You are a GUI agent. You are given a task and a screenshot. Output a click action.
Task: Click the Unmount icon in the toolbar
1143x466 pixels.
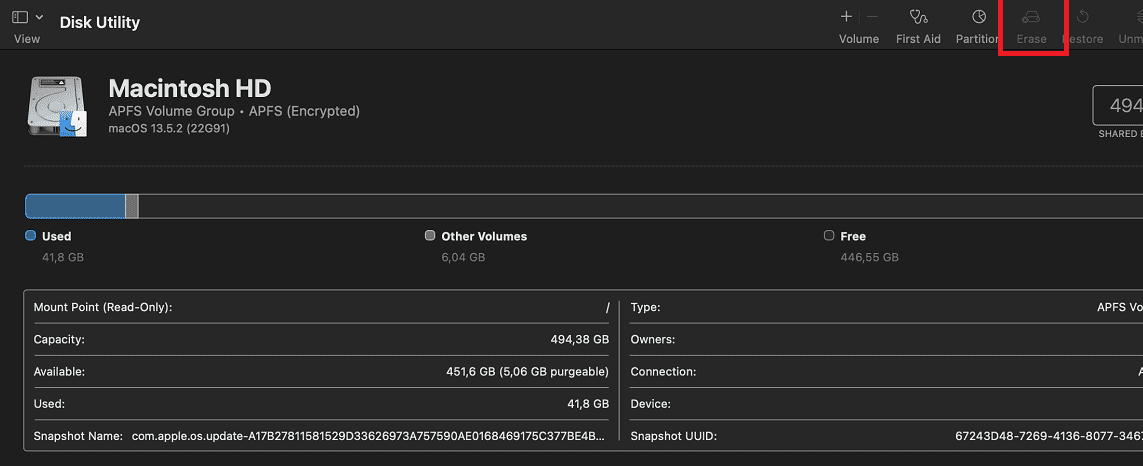[1133, 17]
